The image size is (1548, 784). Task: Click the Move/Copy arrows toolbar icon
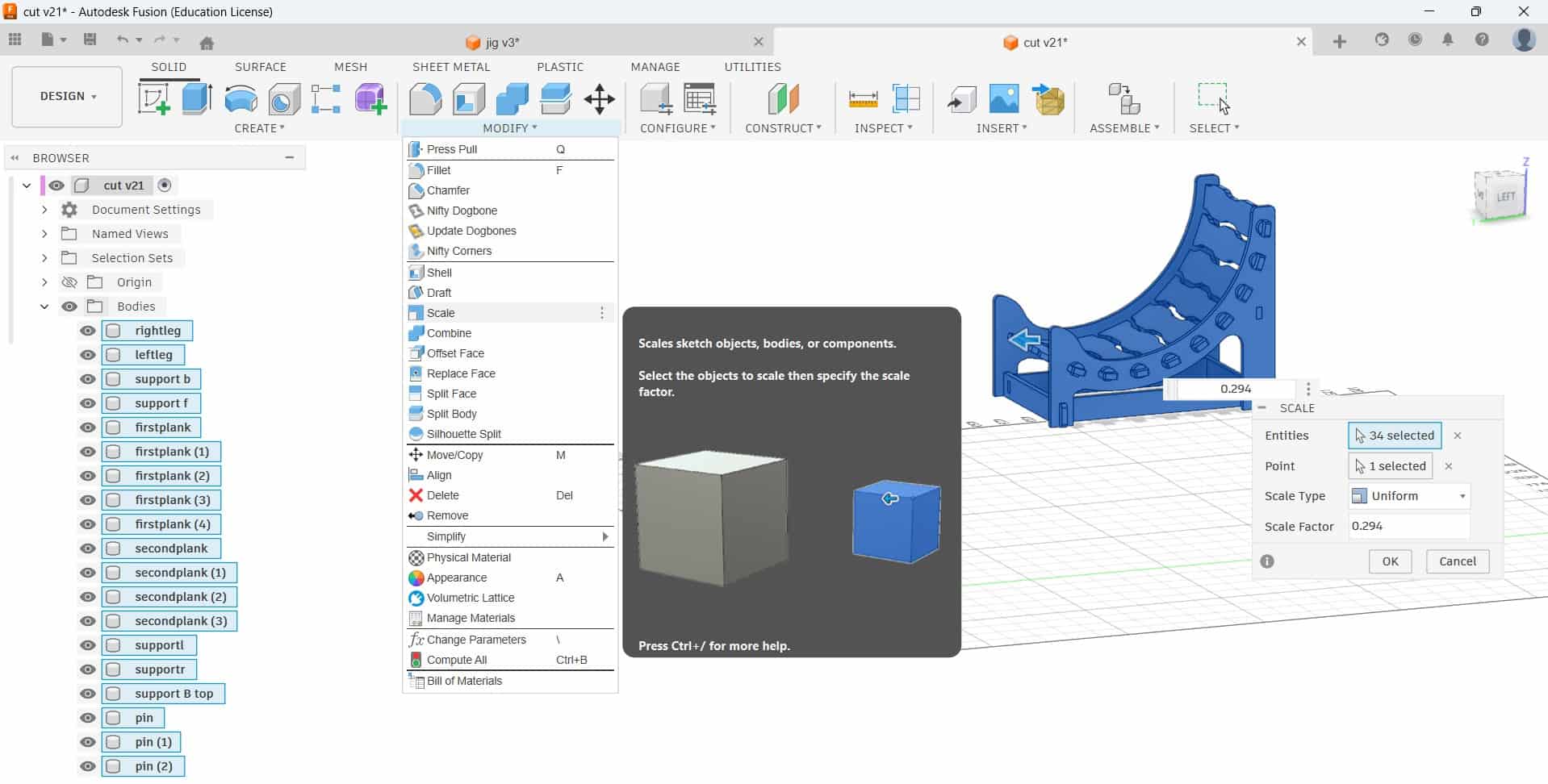[x=600, y=99]
